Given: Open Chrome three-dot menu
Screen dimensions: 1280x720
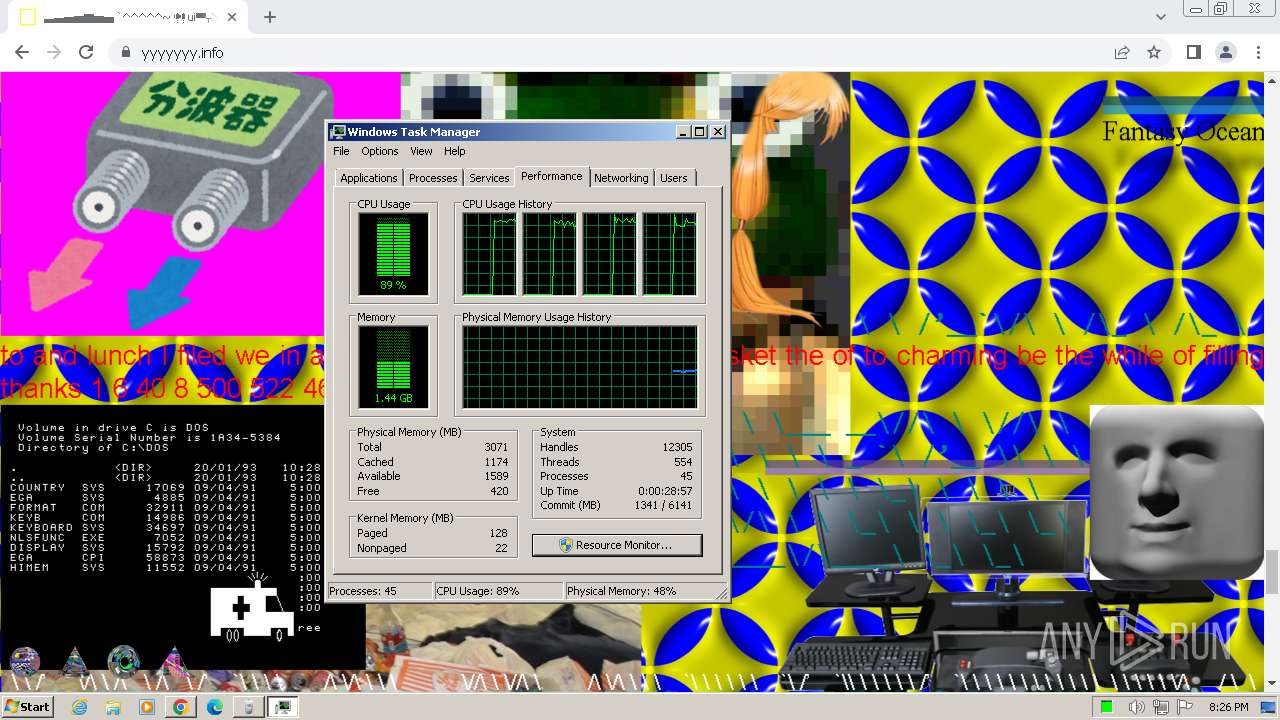Looking at the screenshot, I should 1258,53.
